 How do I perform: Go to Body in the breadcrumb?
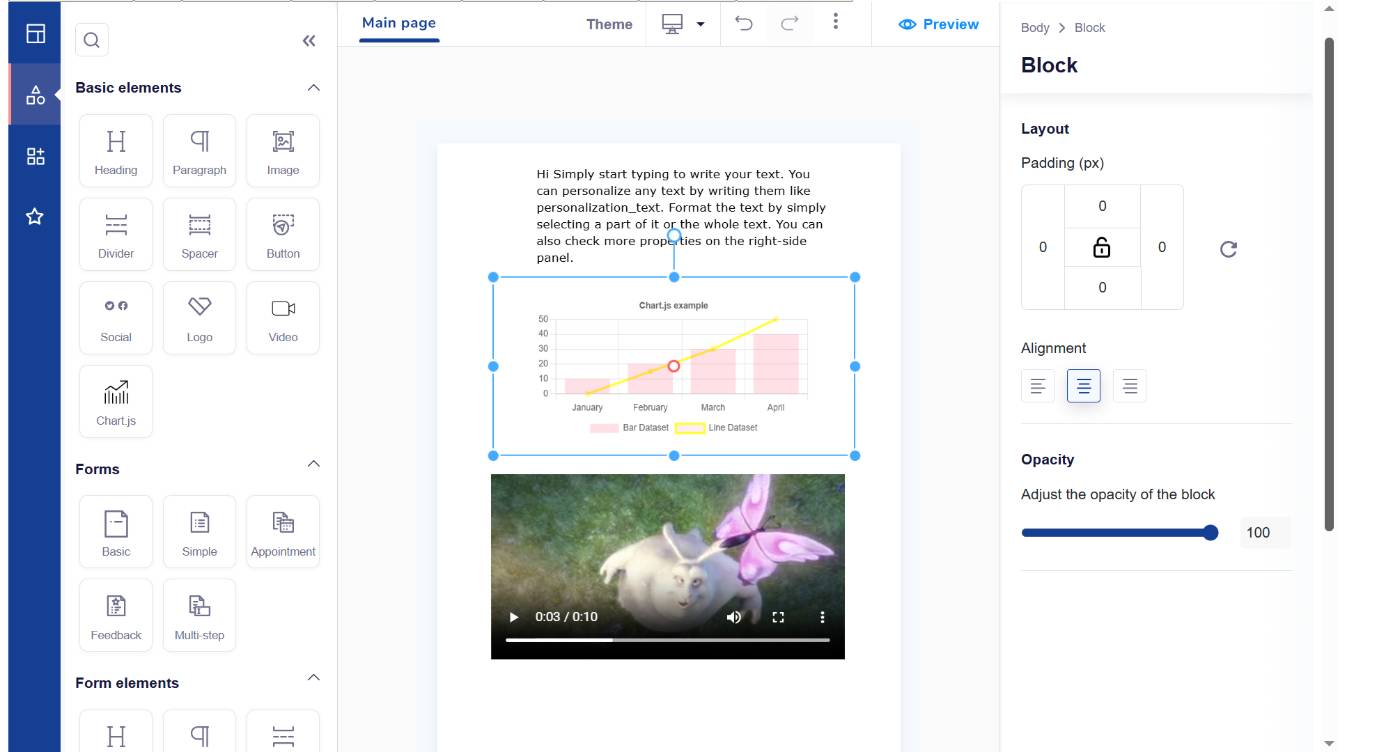[1035, 28]
